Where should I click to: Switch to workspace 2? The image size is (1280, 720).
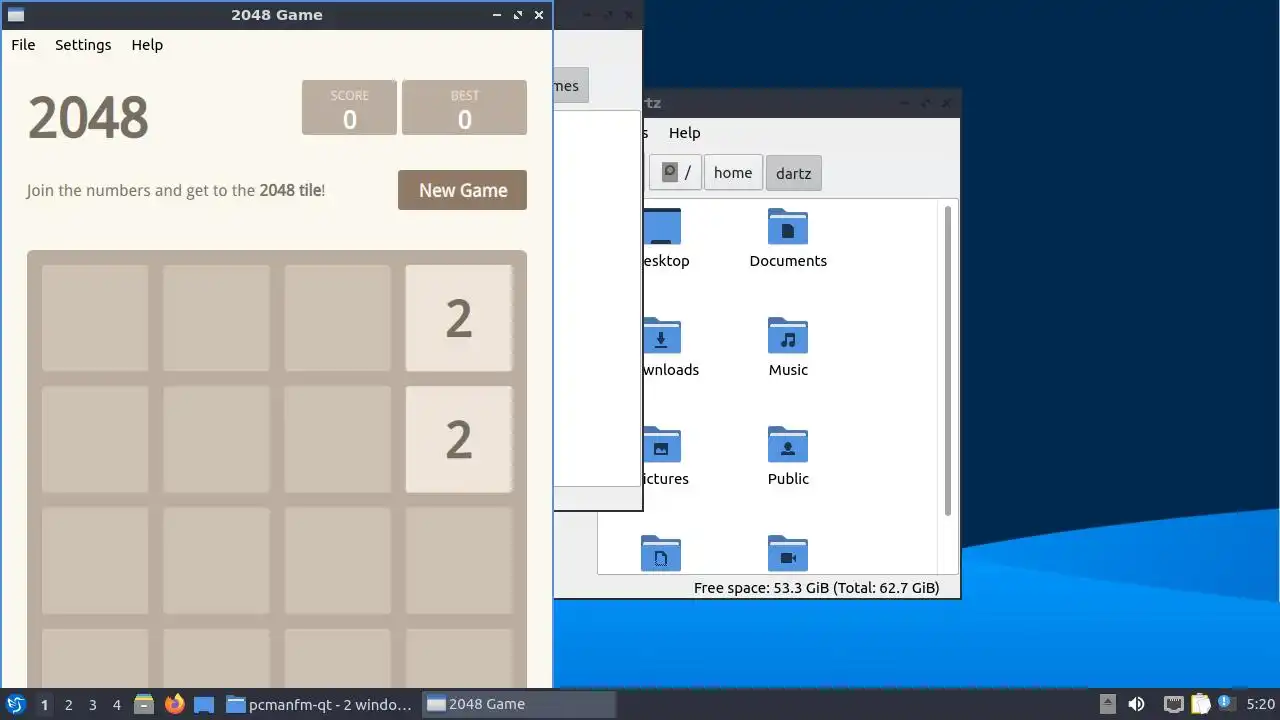click(69, 704)
